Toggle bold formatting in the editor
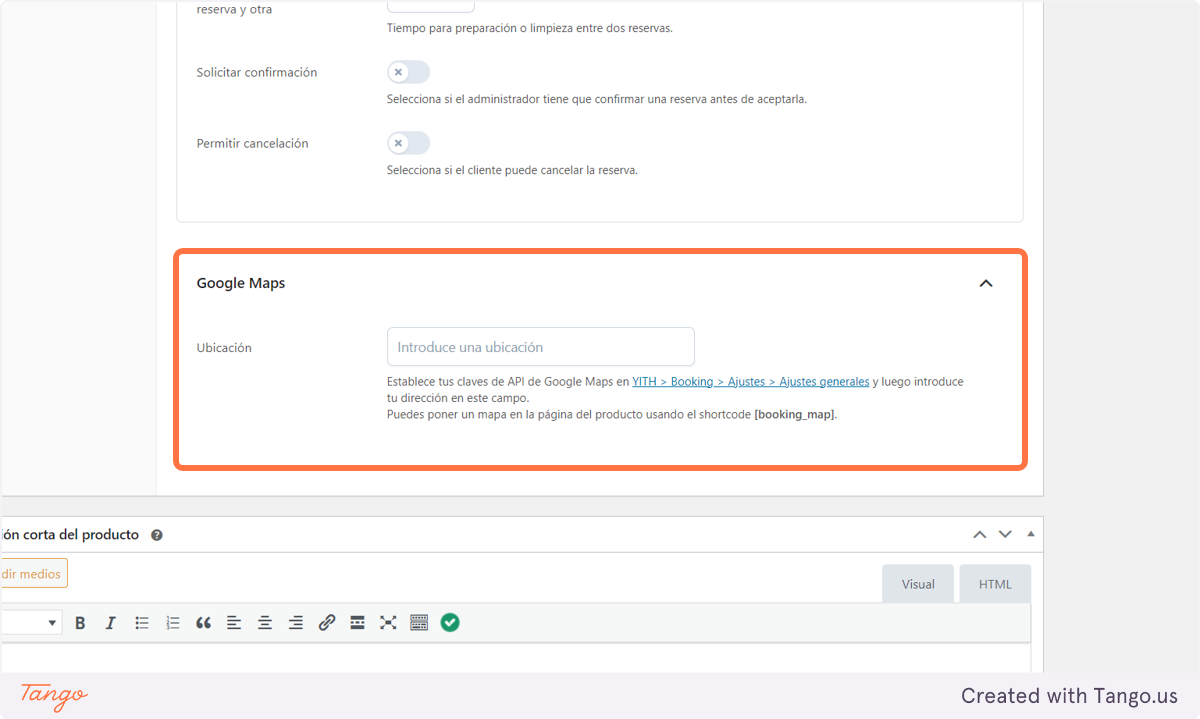1200x719 pixels. tap(80, 622)
